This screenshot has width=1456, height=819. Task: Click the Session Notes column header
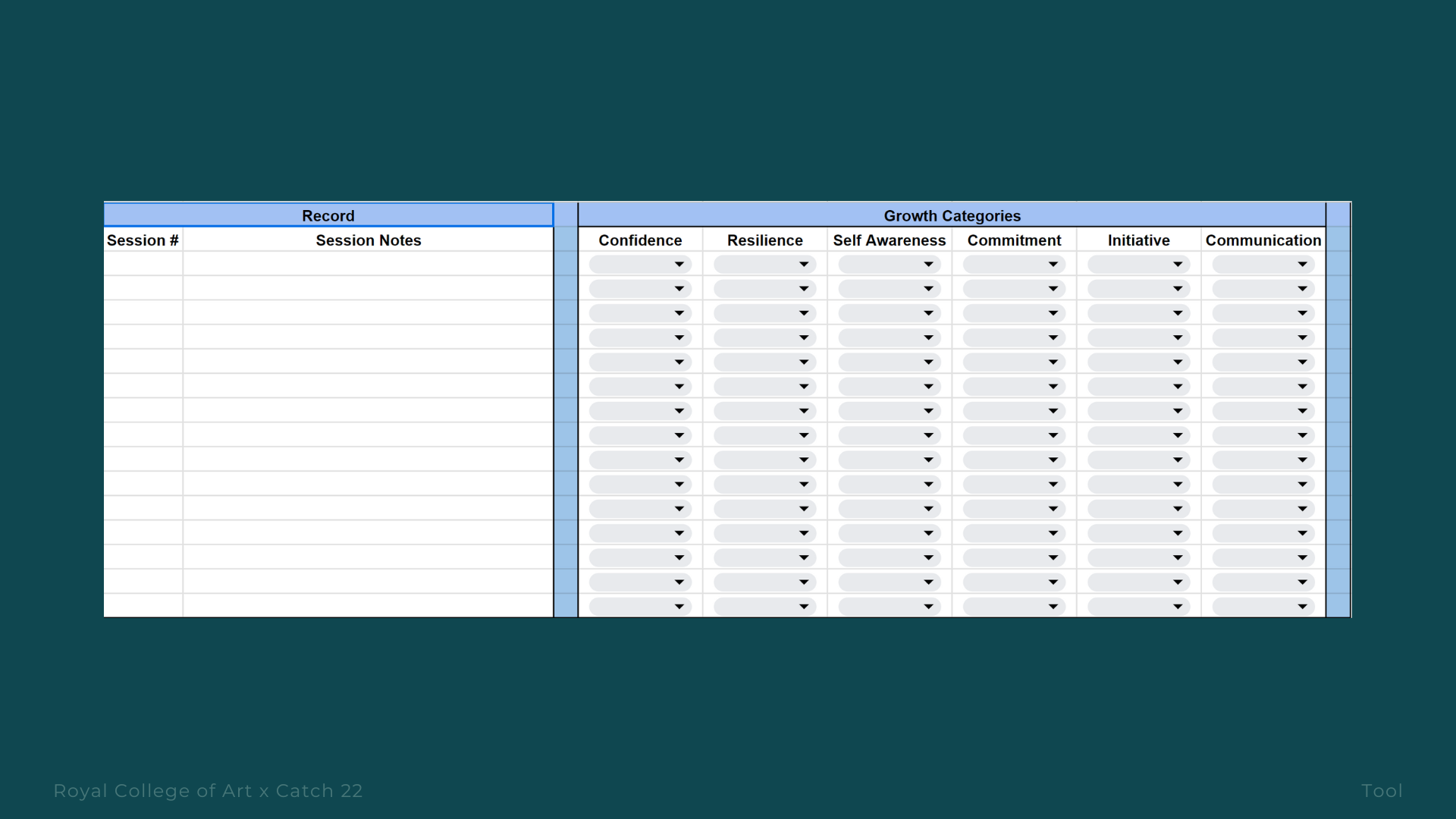click(x=368, y=240)
